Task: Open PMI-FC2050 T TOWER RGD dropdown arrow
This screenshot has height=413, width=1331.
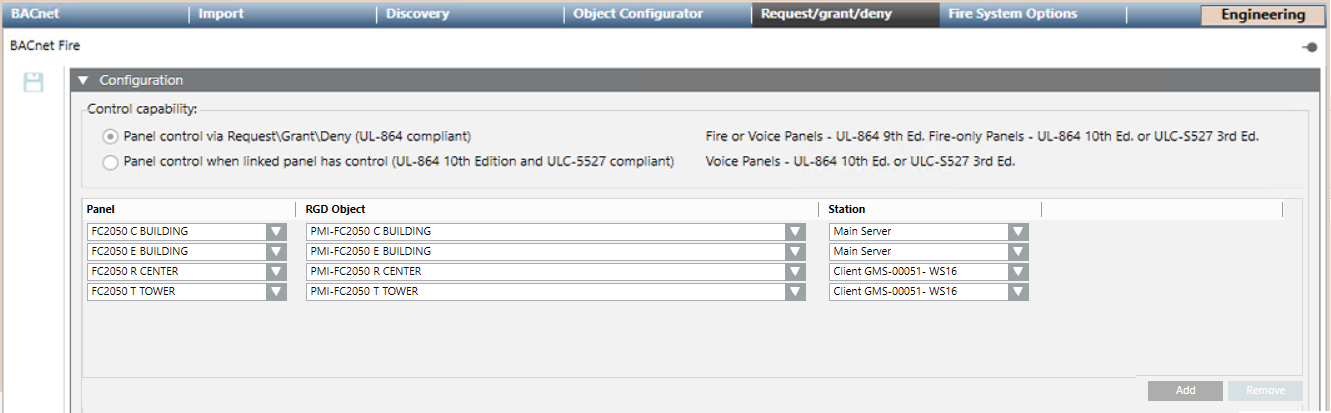Action: tap(795, 292)
